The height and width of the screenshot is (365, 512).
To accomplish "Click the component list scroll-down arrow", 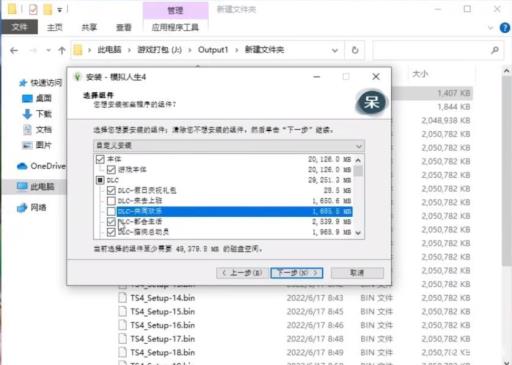I will tap(358, 233).
